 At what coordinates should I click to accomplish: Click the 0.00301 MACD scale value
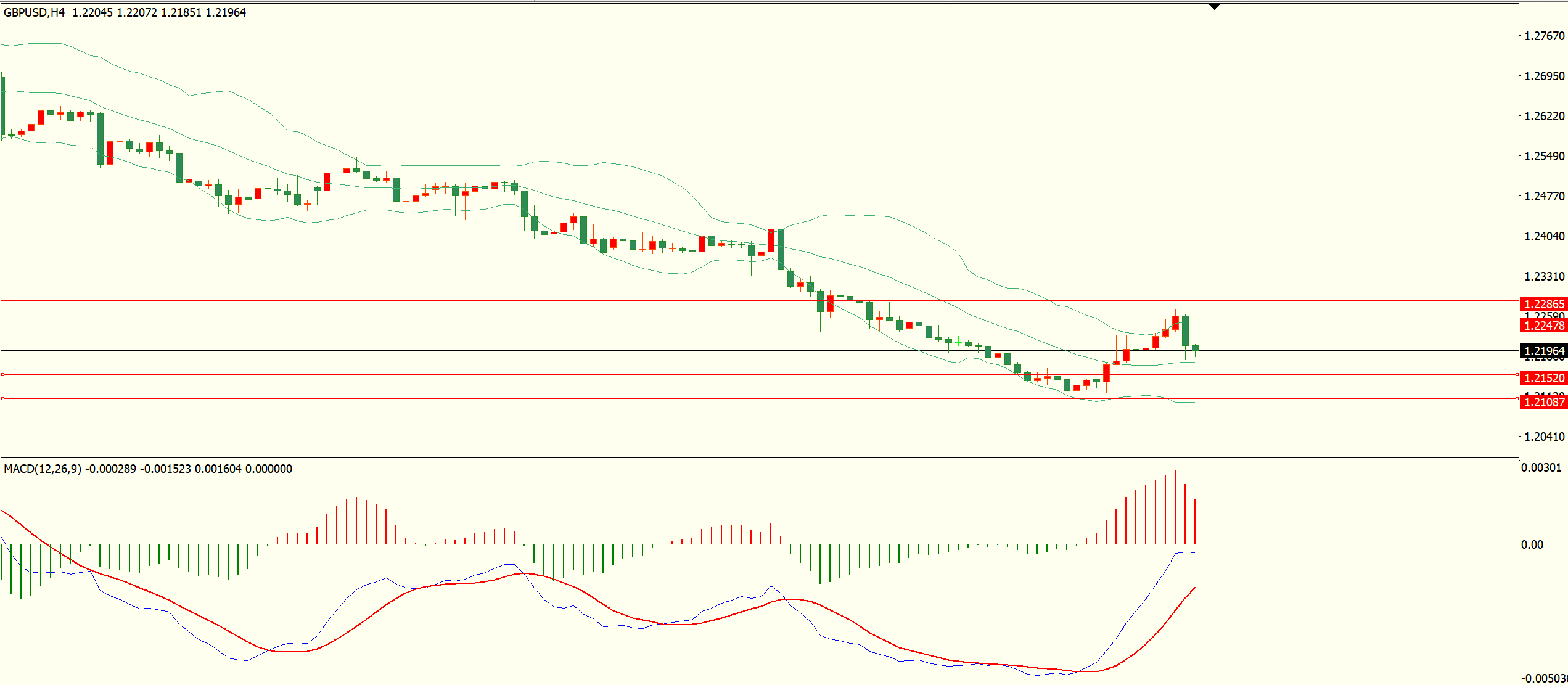pos(1541,467)
